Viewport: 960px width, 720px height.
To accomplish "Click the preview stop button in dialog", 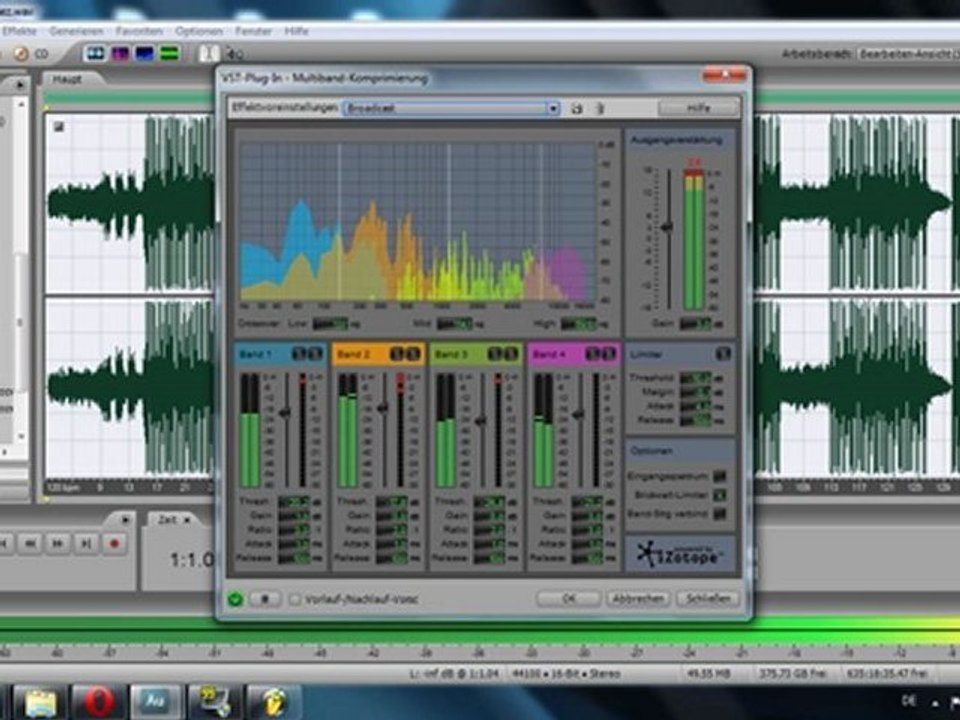I will pos(265,599).
